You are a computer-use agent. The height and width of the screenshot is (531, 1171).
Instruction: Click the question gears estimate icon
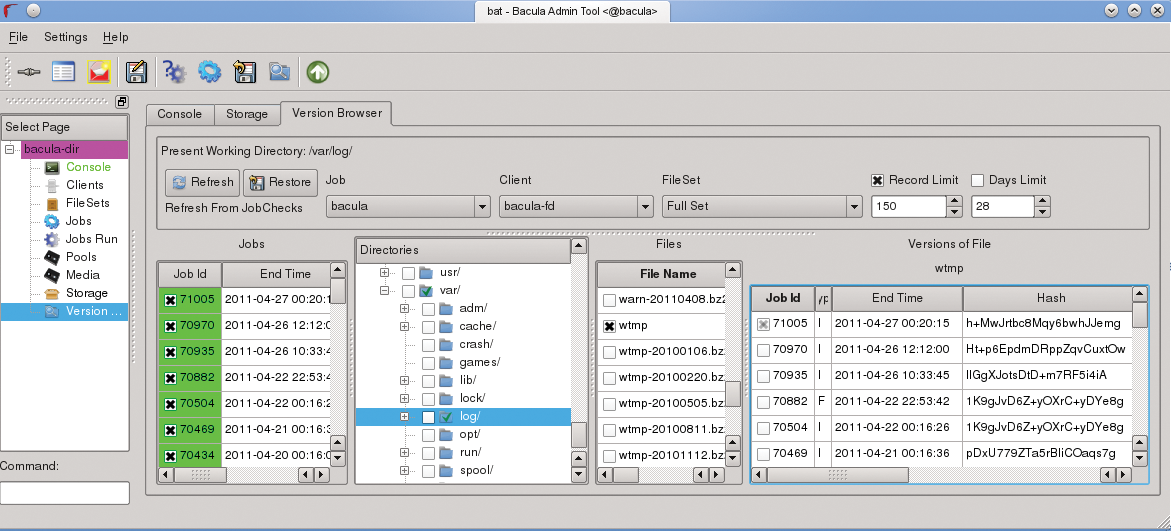click(174, 72)
